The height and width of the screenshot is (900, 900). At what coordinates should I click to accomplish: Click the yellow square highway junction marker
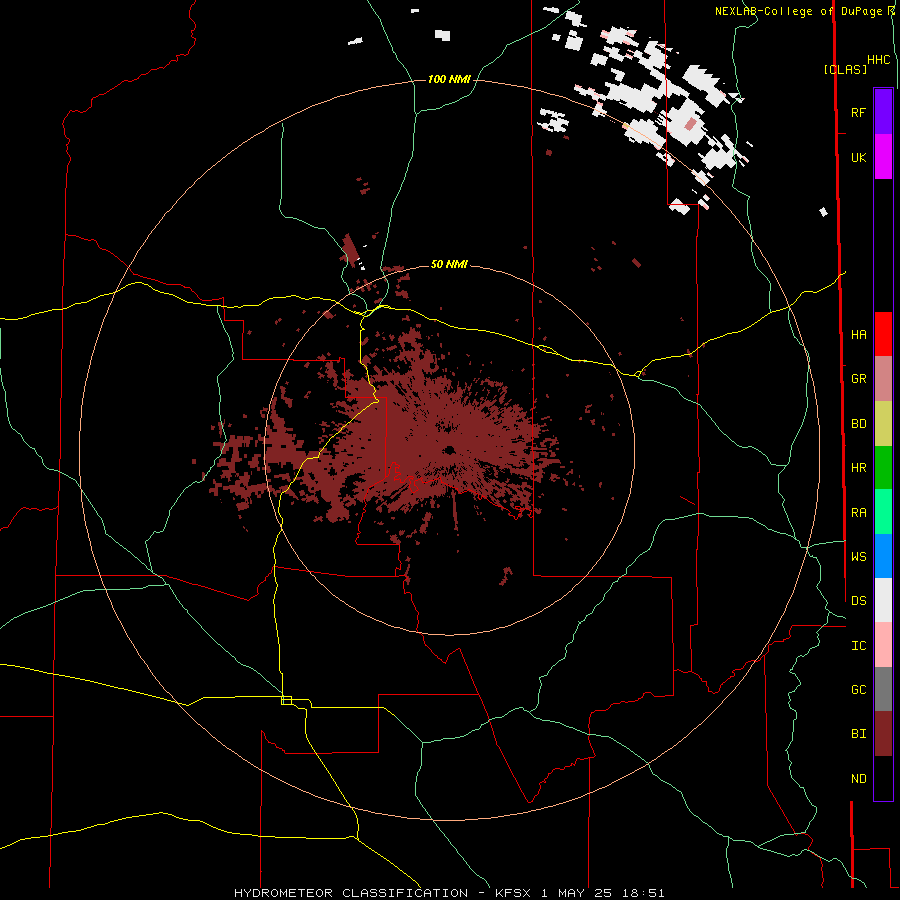[286, 700]
